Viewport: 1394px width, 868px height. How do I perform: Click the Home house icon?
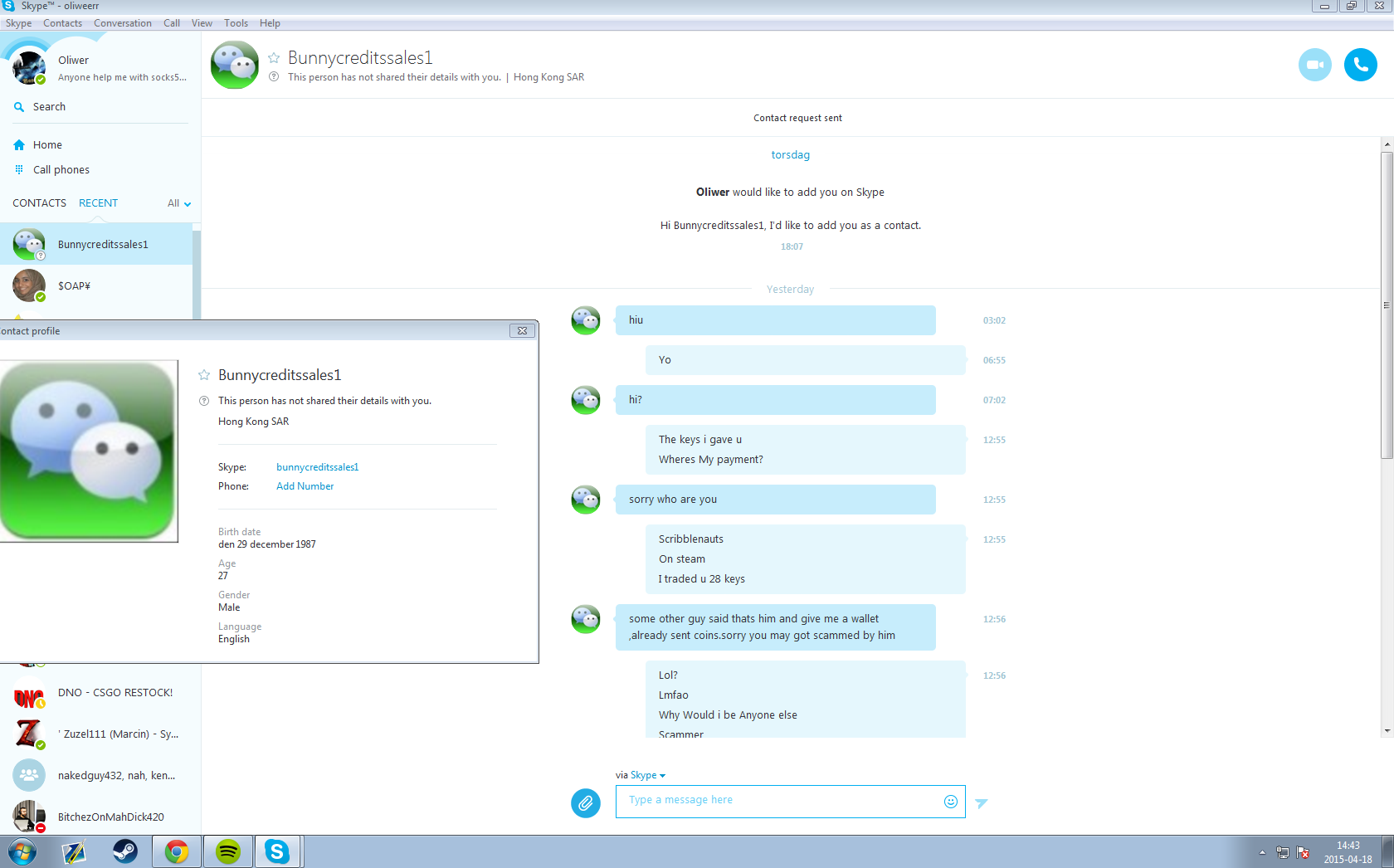point(19,145)
